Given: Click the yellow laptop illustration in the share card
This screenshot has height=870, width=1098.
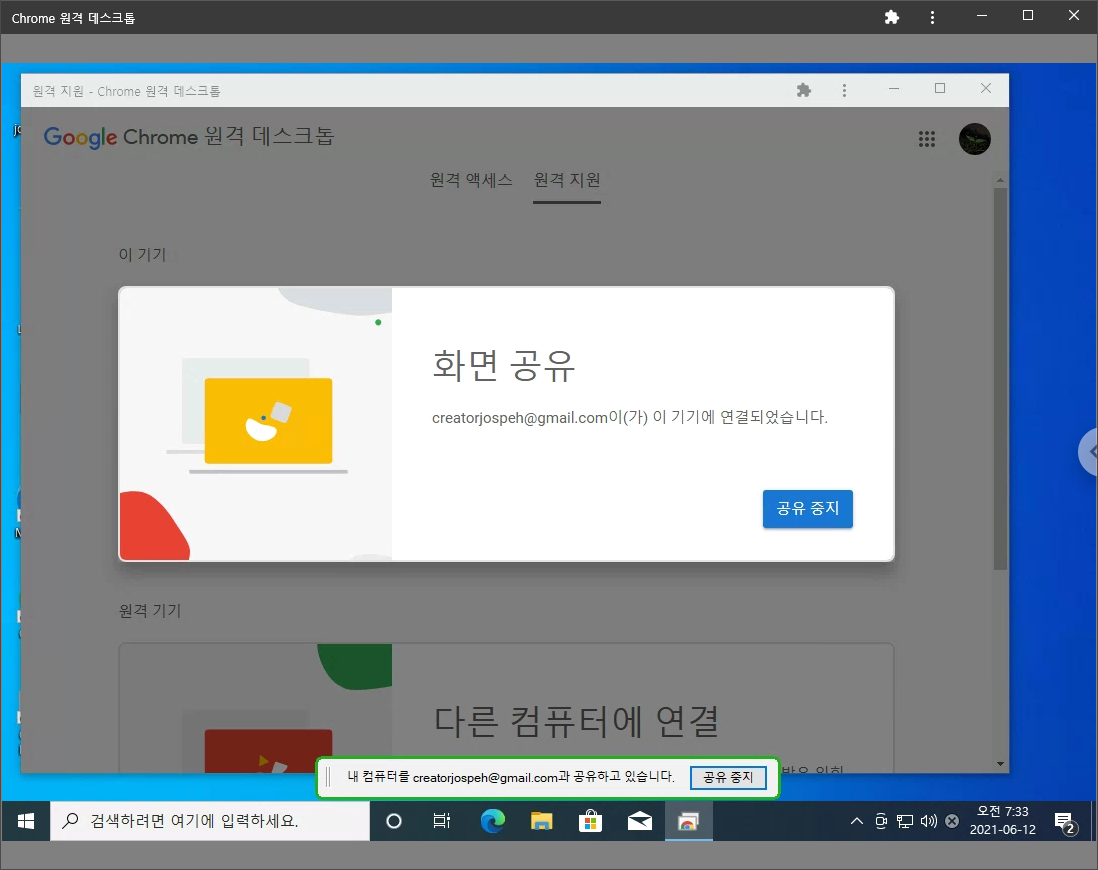Looking at the screenshot, I should pyautogui.click(x=268, y=421).
